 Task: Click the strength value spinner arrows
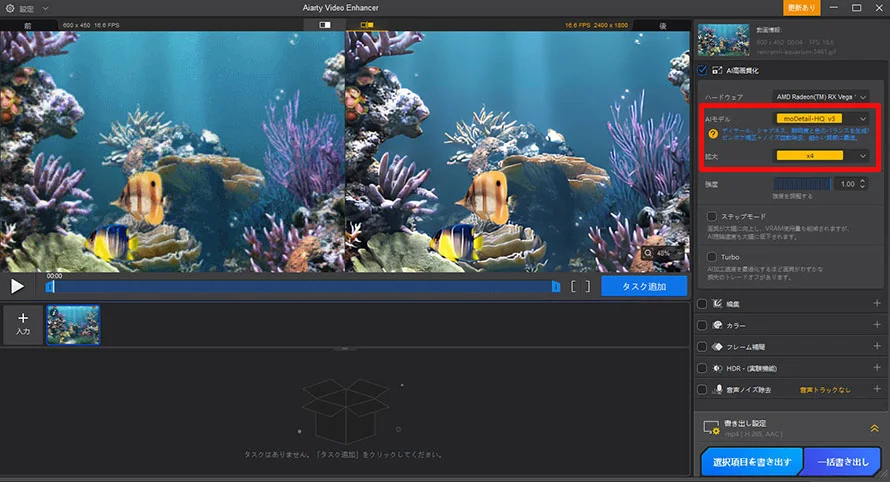point(863,184)
